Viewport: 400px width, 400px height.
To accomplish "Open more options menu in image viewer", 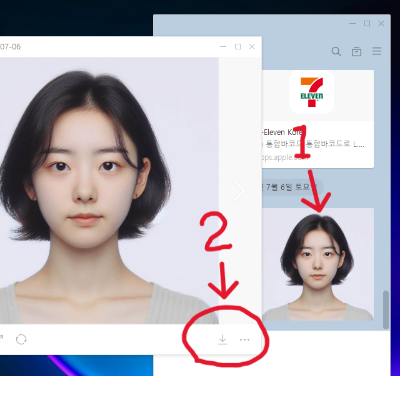I will click(x=245, y=340).
